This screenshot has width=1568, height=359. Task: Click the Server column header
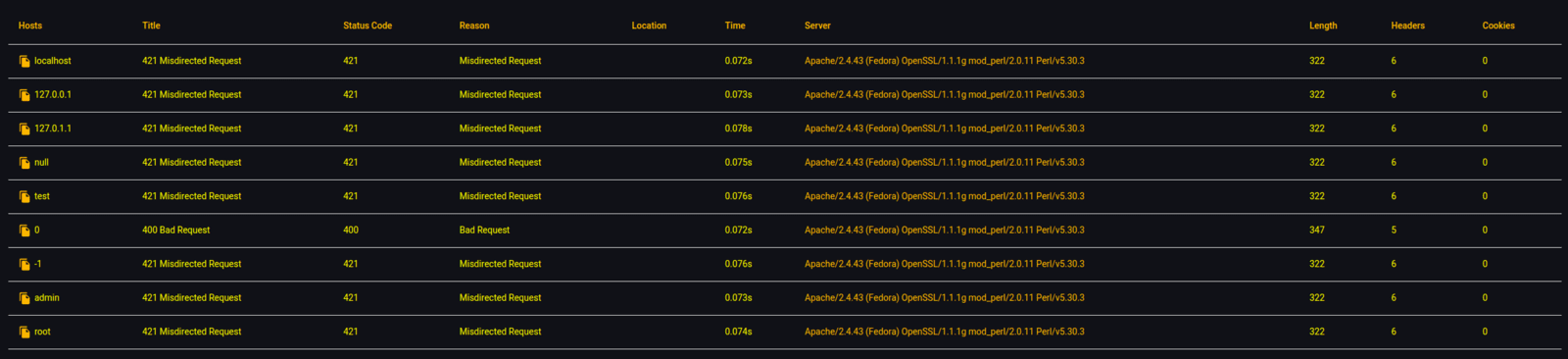coord(817,26)
